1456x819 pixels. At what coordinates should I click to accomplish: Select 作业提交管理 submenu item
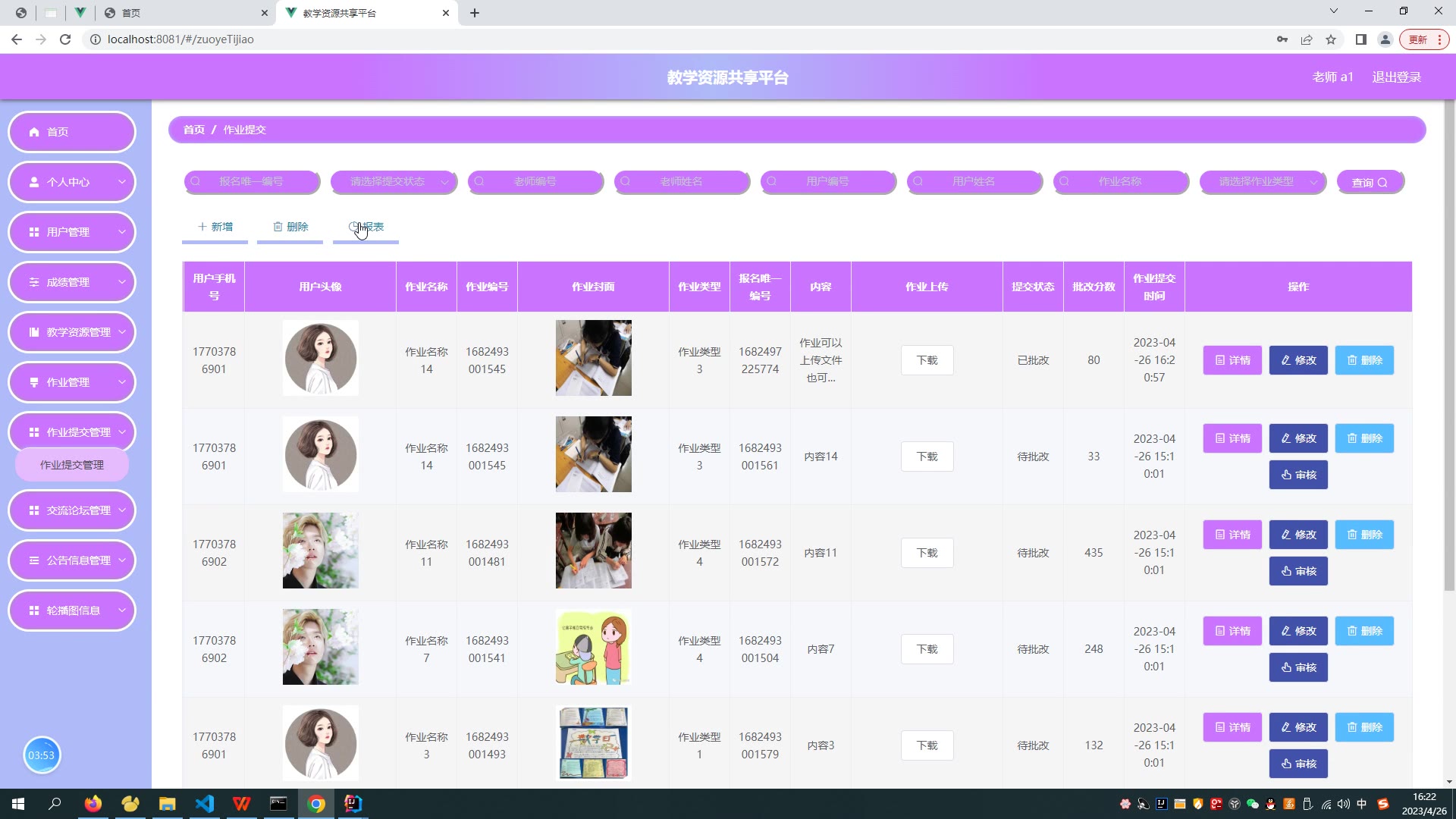pos(72,465)
